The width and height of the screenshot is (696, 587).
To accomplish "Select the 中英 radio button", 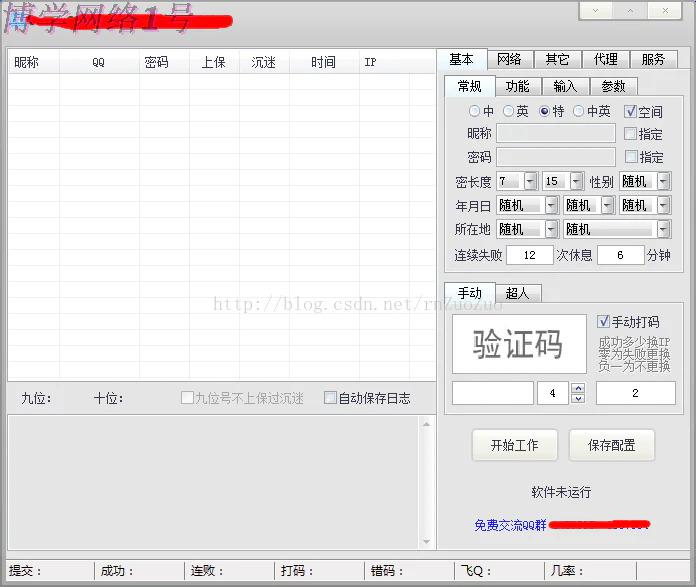I will 579,111.
